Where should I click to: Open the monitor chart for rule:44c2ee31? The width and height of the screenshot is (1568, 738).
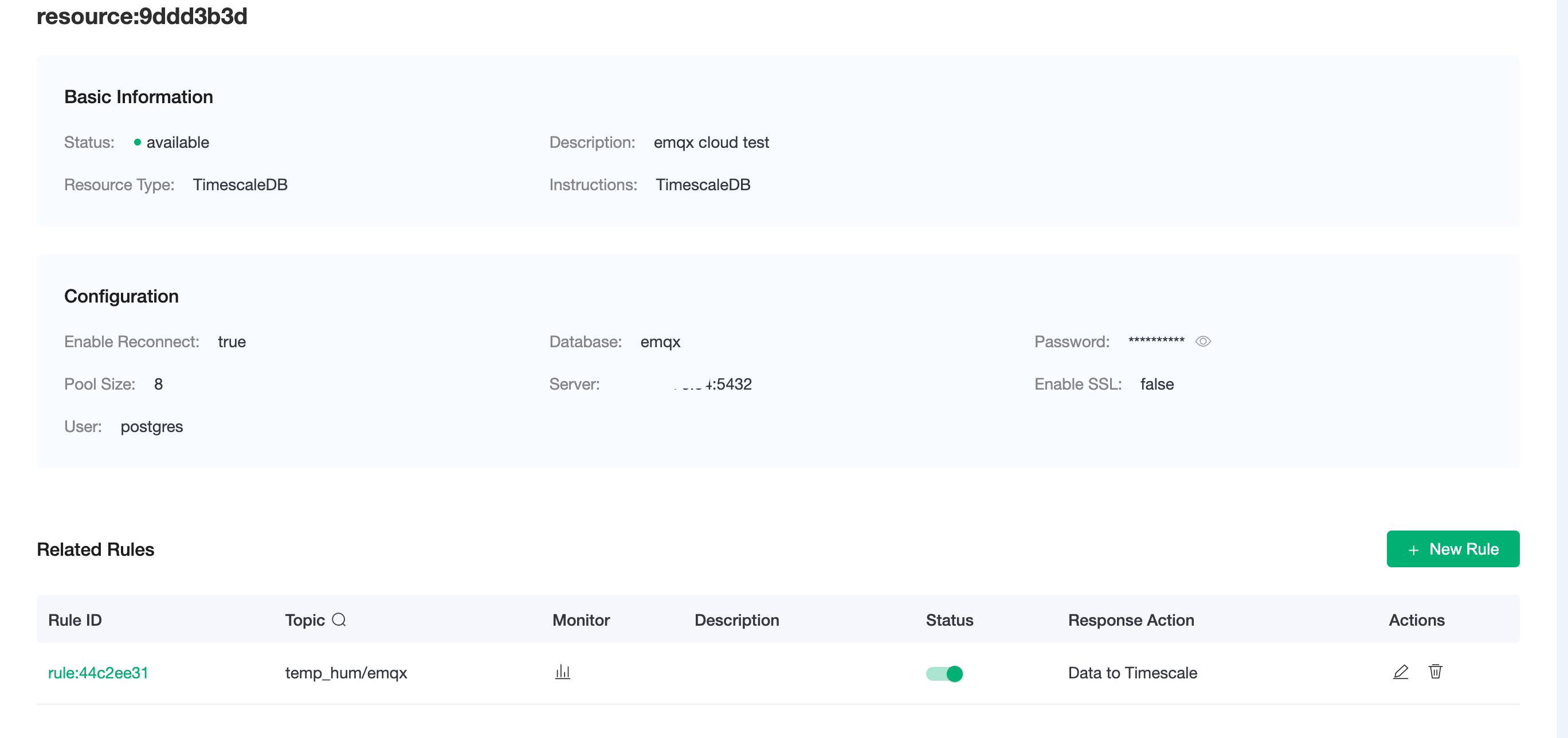[562, 672]
